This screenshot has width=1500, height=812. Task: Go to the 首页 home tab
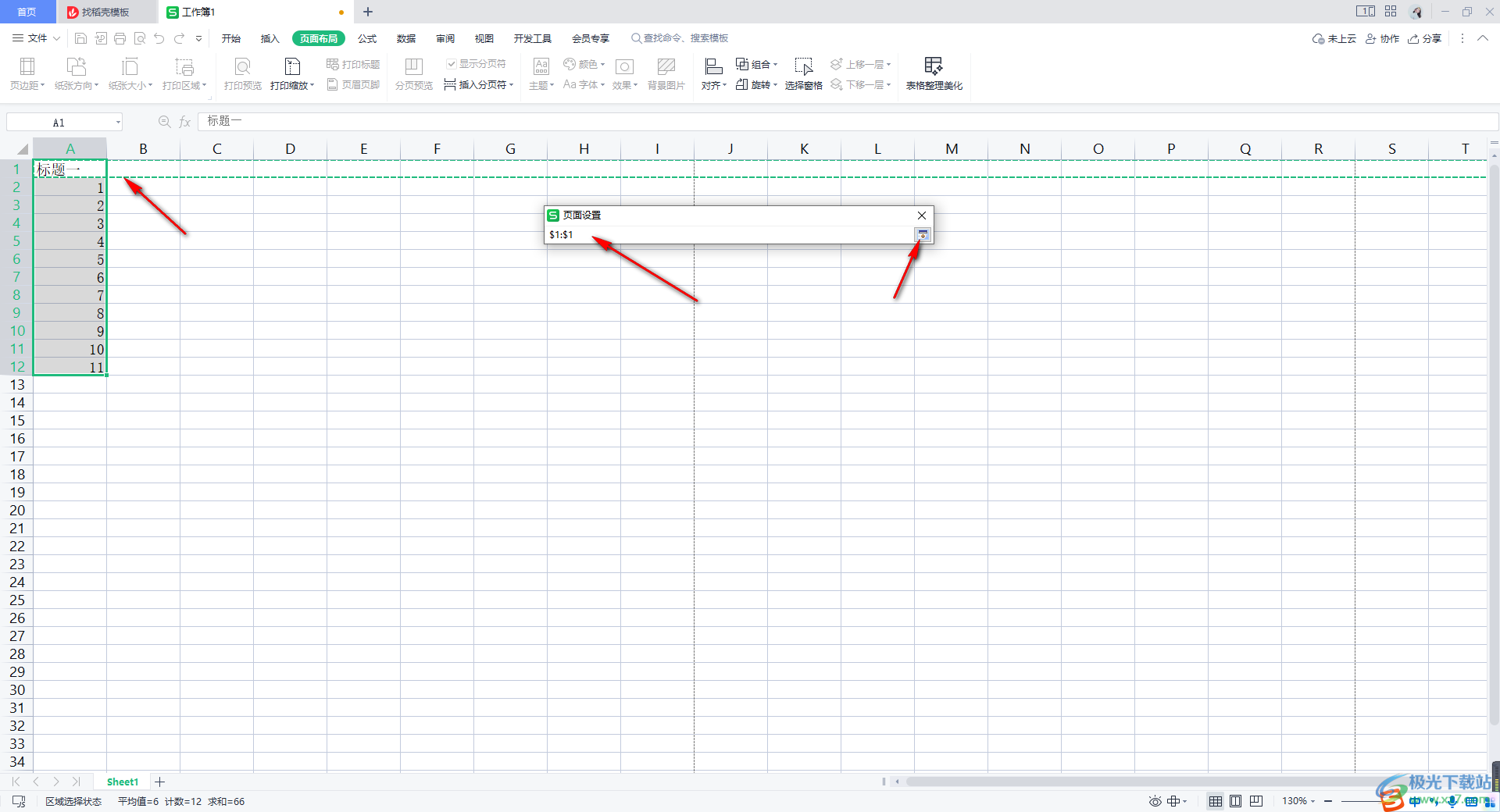(27, 12)
